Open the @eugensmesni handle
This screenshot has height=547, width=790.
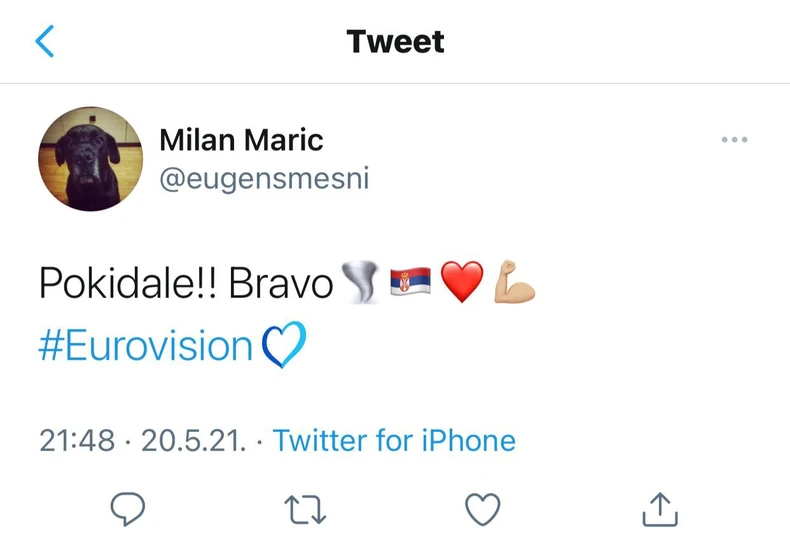[x=264, y=178]
